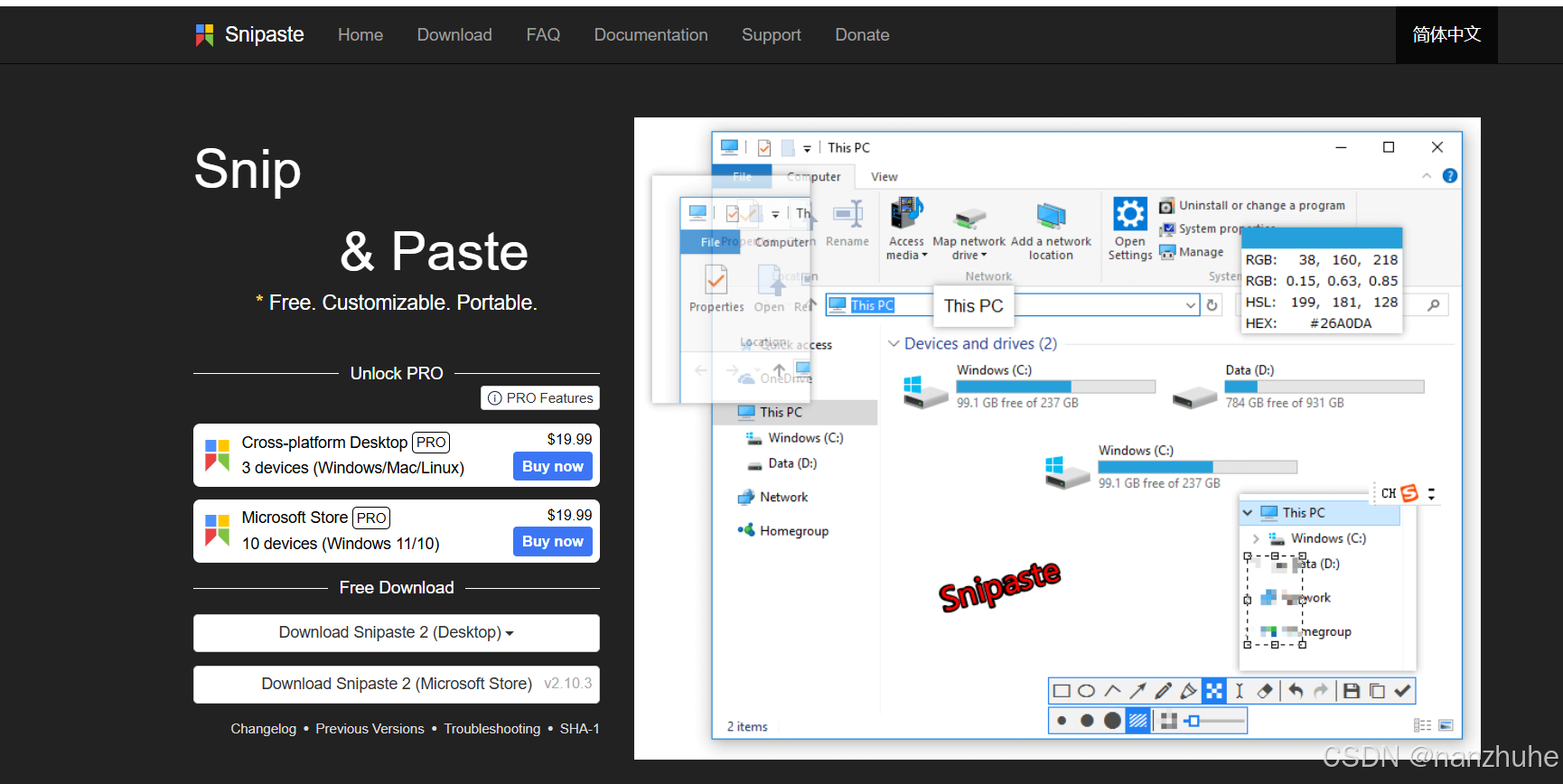
Task: Choose the small brush size dot
Action: (1062, 721)
